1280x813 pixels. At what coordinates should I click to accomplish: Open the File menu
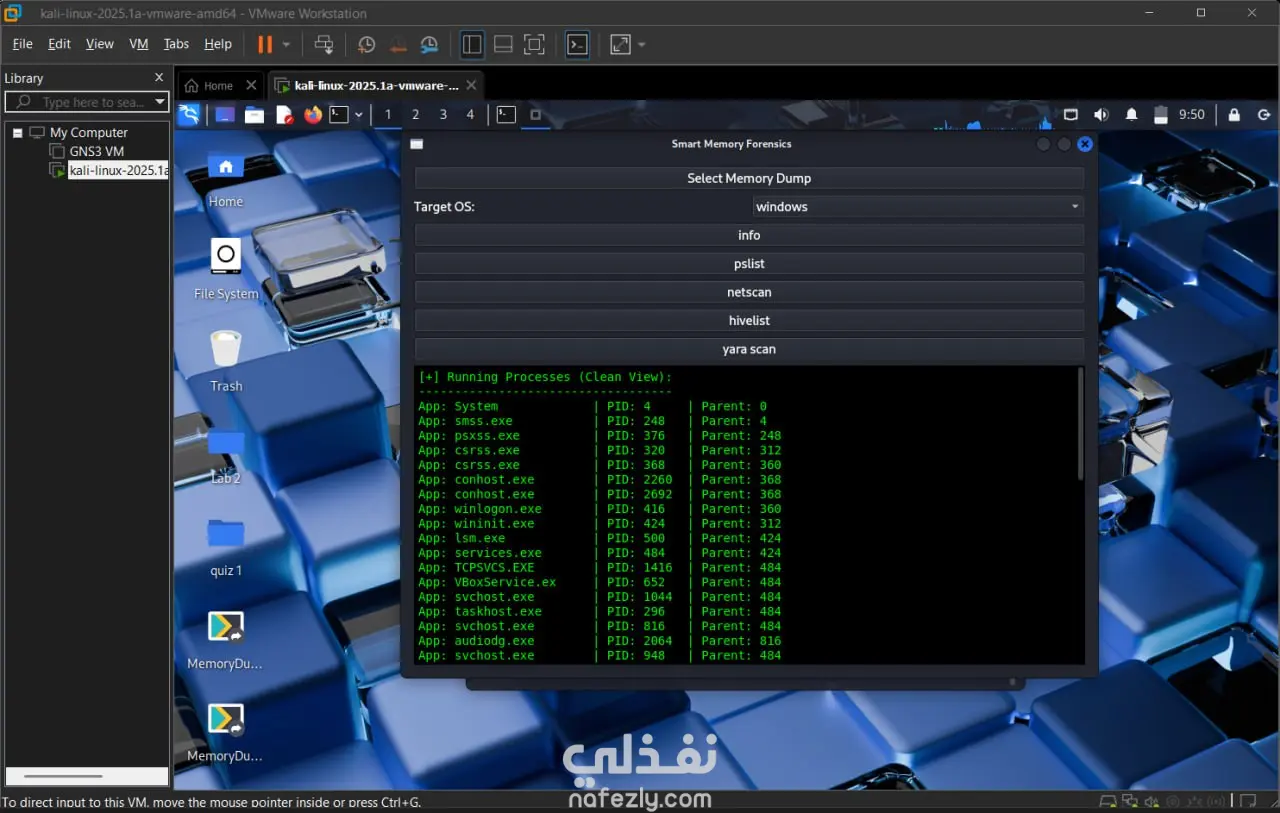coord(22,44)
